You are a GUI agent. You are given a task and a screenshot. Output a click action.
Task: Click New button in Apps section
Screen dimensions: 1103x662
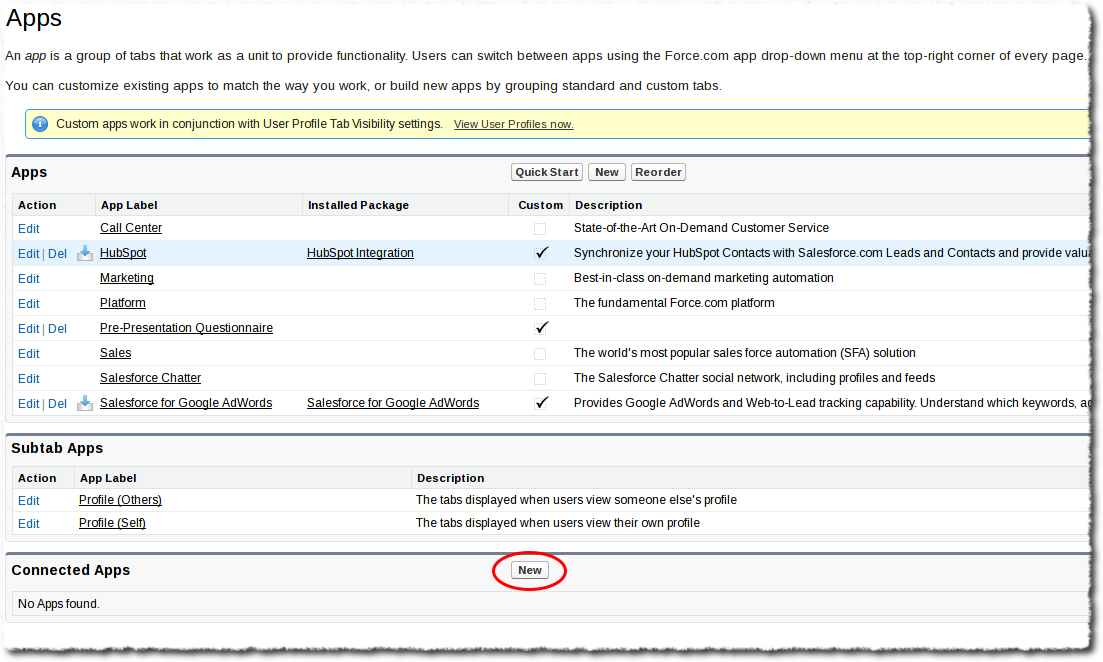point(606,172)
